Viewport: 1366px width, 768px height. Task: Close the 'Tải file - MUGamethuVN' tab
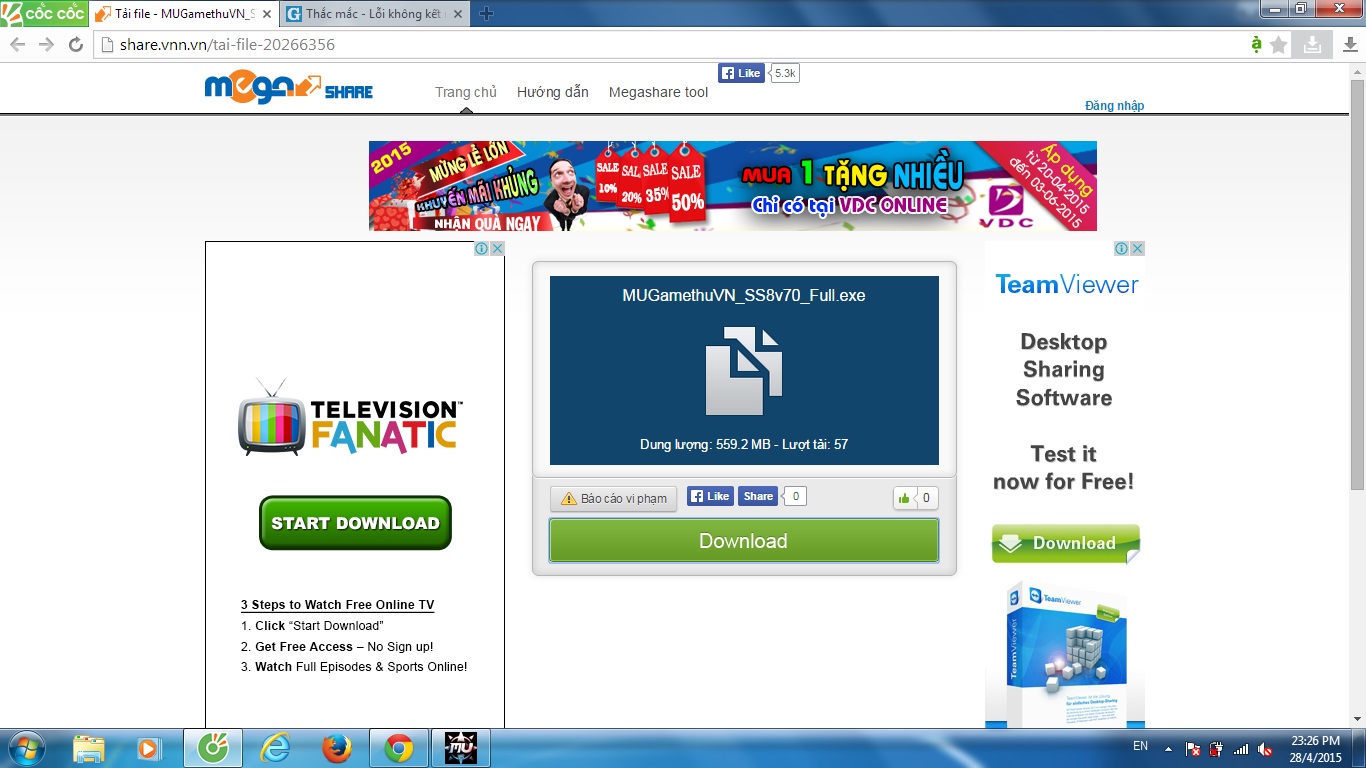(x=266, y=14)
